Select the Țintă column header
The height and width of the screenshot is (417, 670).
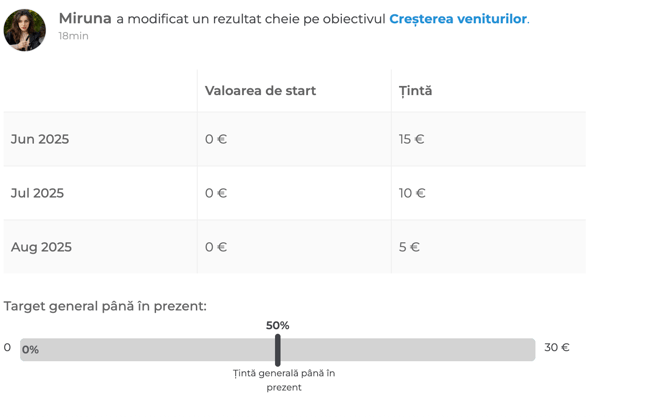(415, 91)
